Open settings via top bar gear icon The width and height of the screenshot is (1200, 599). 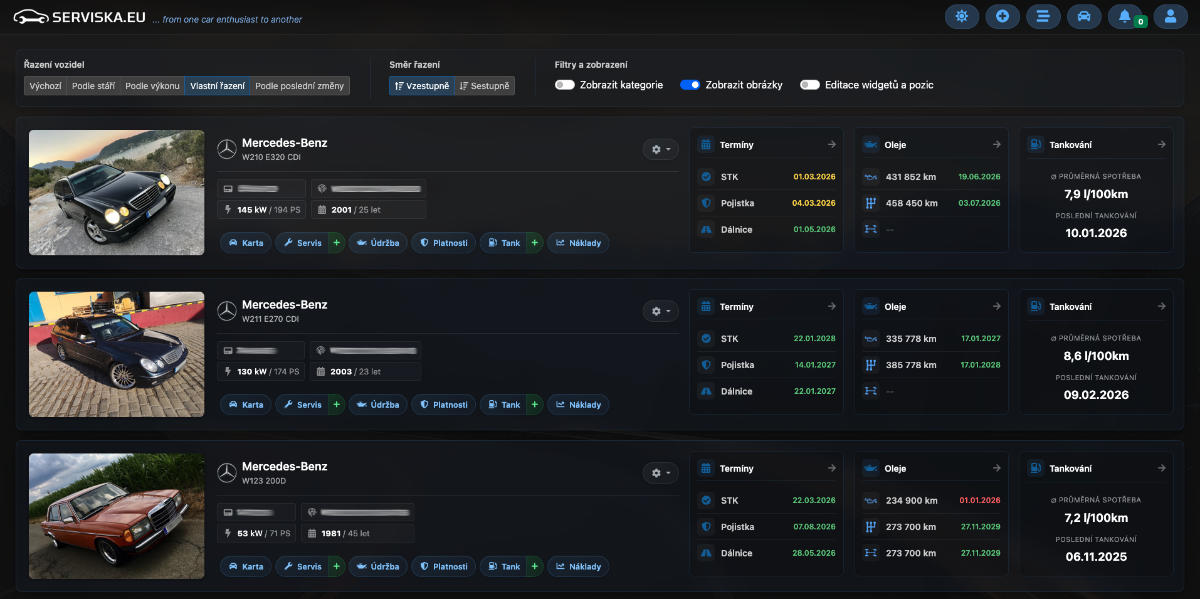(961, 16)
